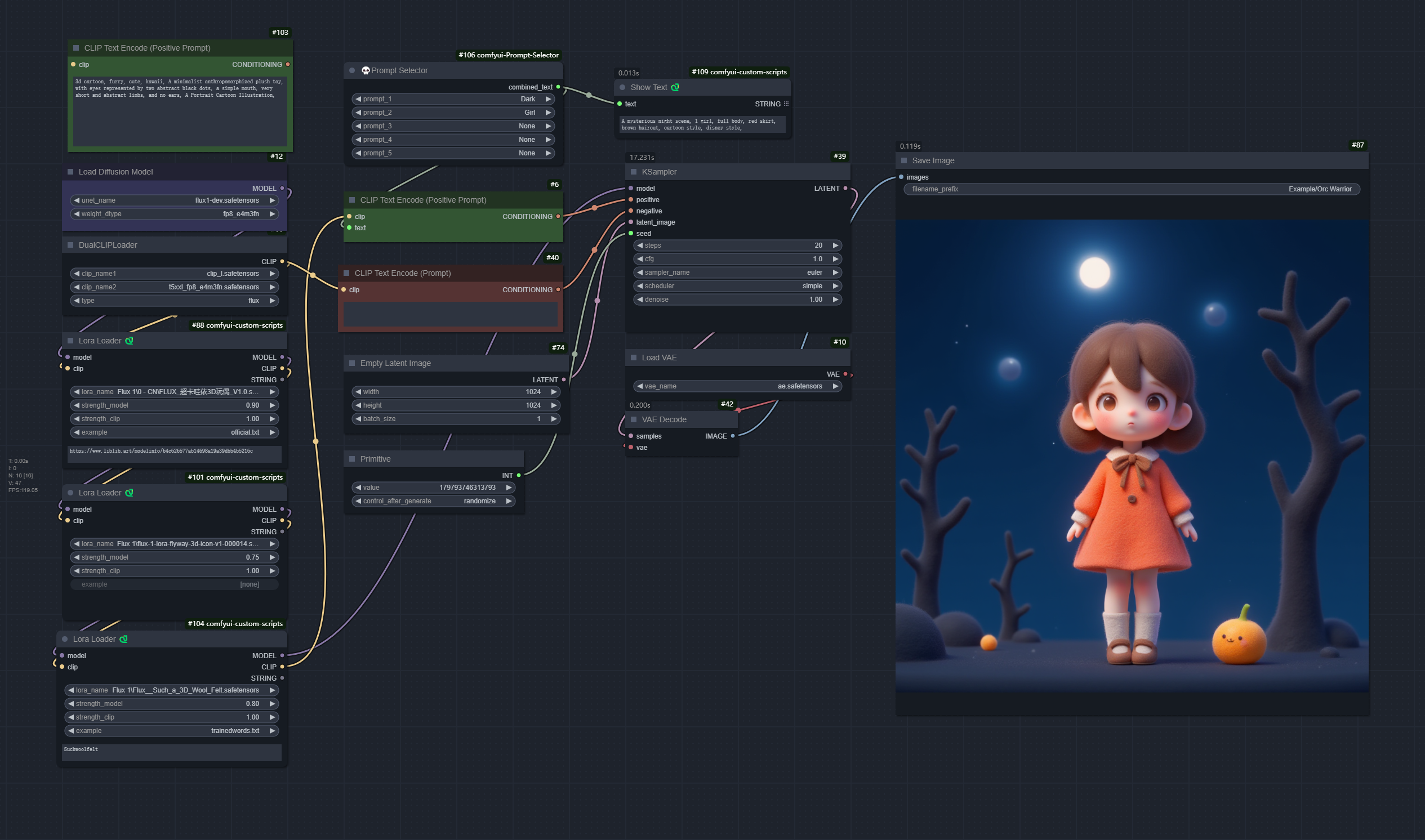Screen dimensions: 1425x840
Task: Click the filename_prefix Example/Orc Warrior field
Action: click(x=1131, y=190)
